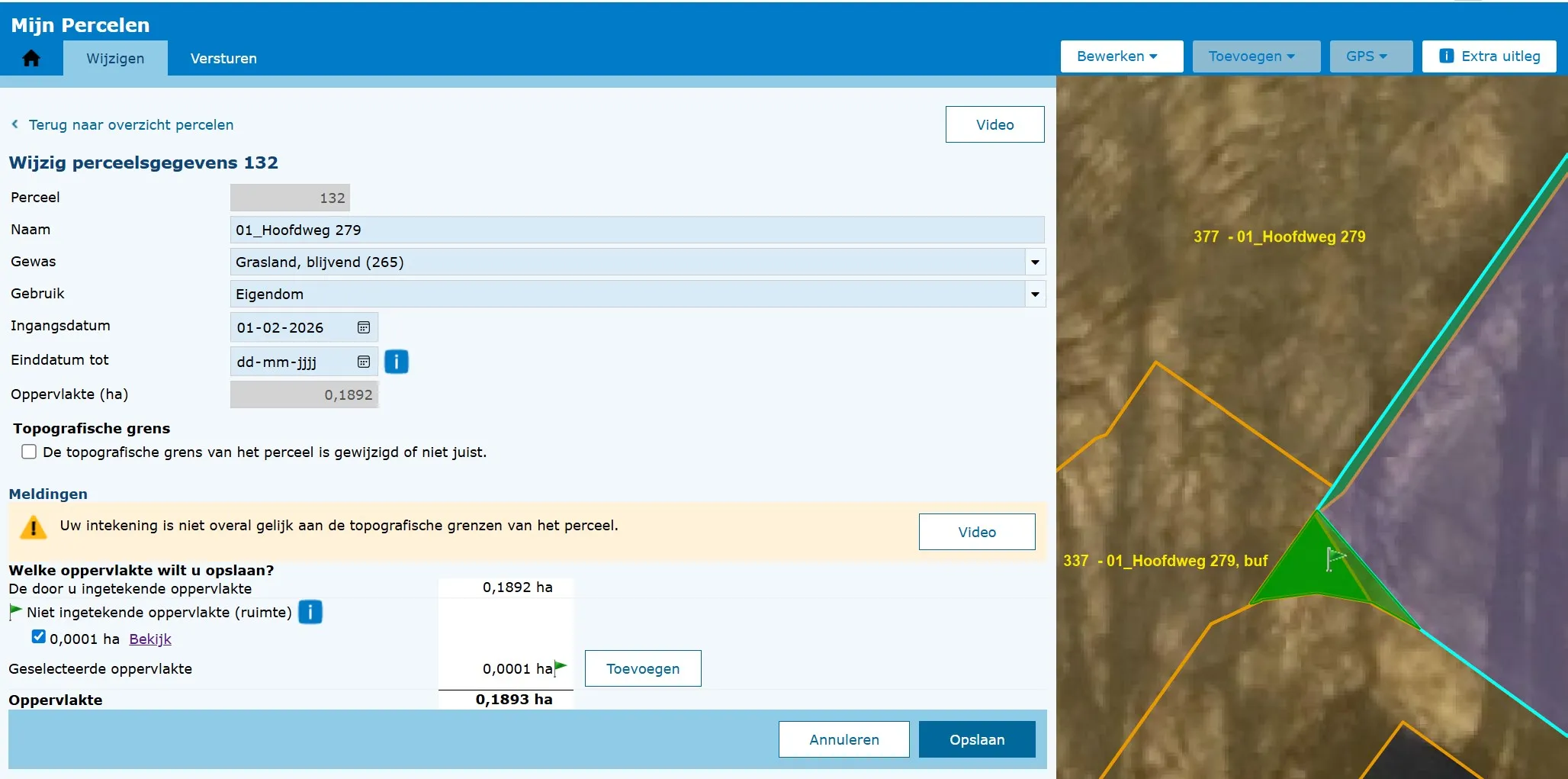The width and height of the screenshot is (1568, 779).
Task: Show info about Niet ingetekende oppervlakte
Action: coord(310,612)
